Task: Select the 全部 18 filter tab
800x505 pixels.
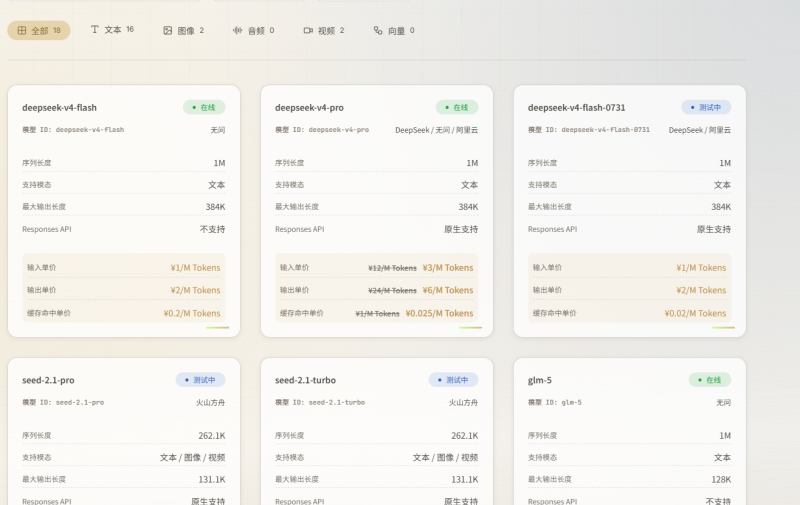Action: (x=39, y=31)
